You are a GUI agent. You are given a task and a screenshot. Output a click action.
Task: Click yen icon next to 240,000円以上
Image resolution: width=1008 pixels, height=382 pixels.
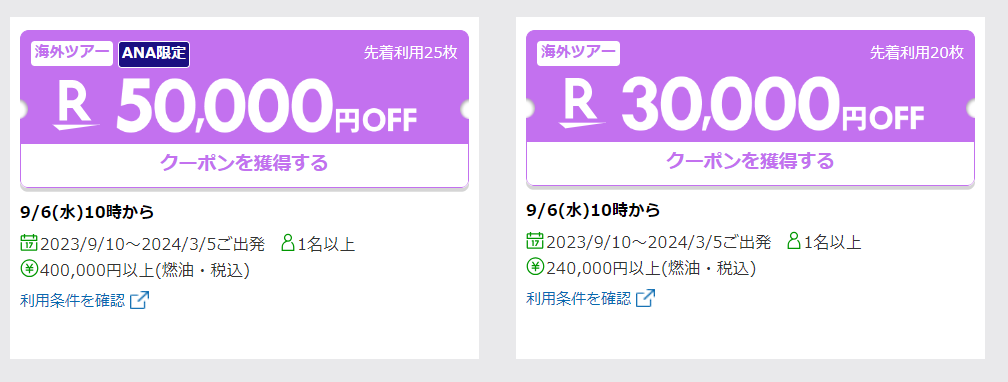[x=535, y=266]
